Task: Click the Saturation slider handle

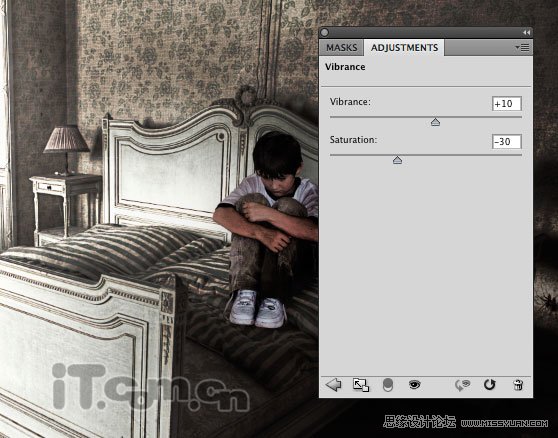Action: coord(398,160)
